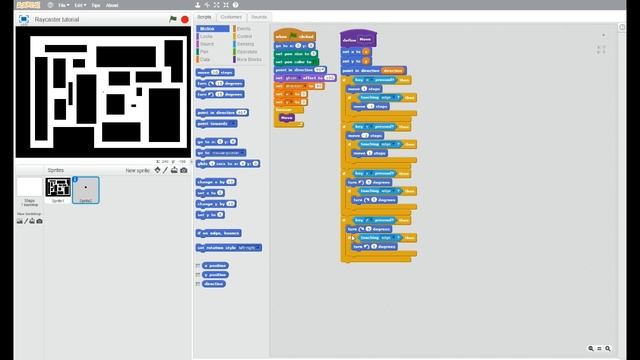Select the Control block category
The width and height of the screenshot is (640, 360).
pos(249,36)
